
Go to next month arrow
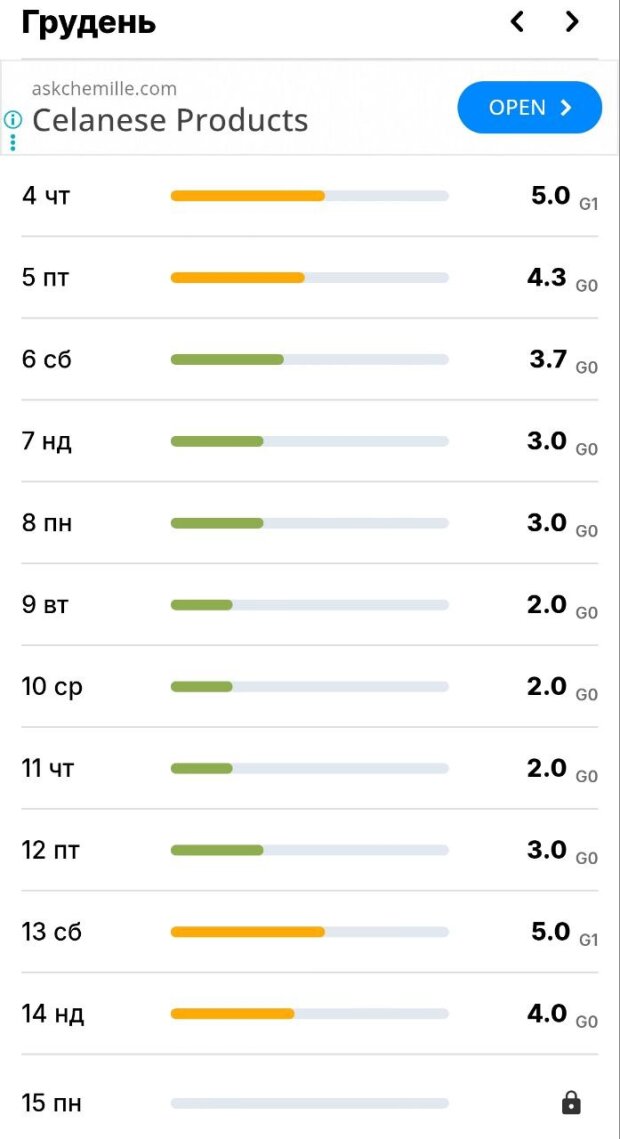point(572,22)
